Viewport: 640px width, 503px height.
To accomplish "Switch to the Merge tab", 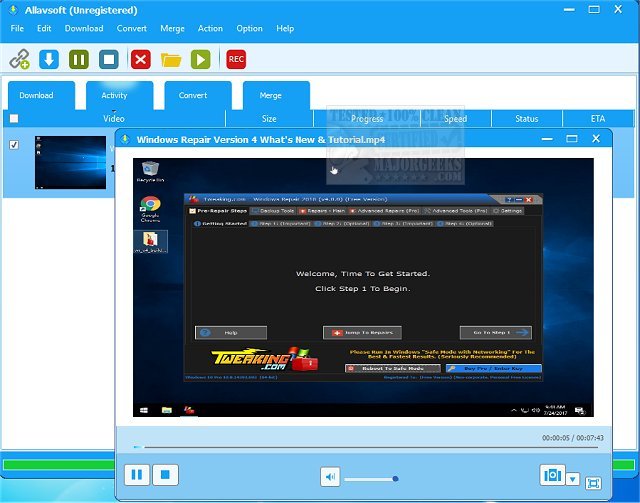I will point(276,95).
